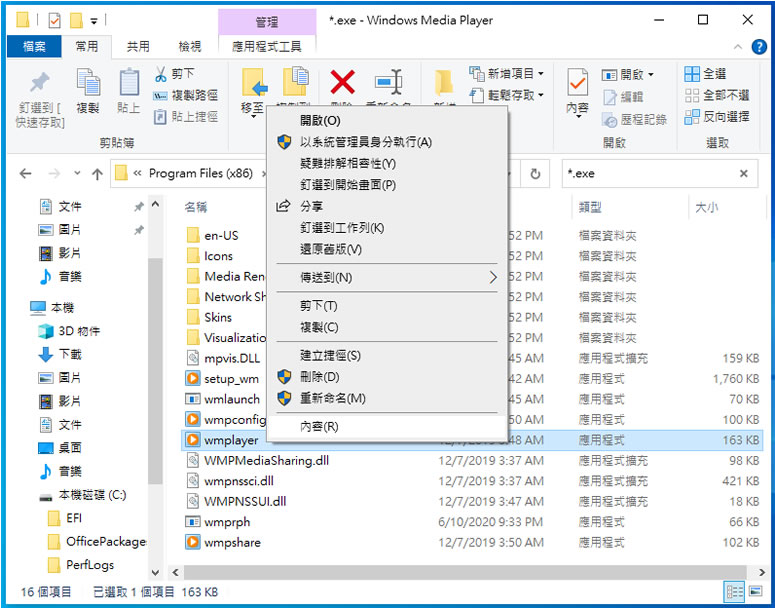Choose Properties (內容) in context menu

386,427
